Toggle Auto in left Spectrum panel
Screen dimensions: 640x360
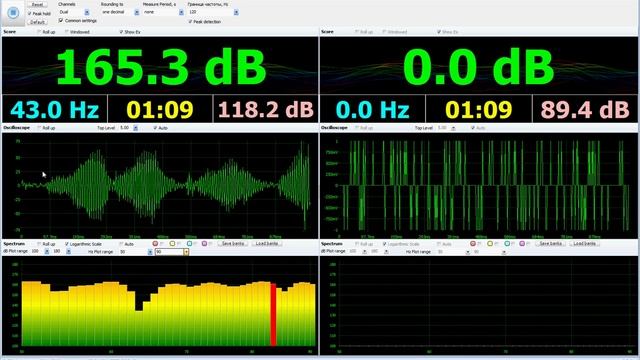pyautogui.click(x=121, y=244)
